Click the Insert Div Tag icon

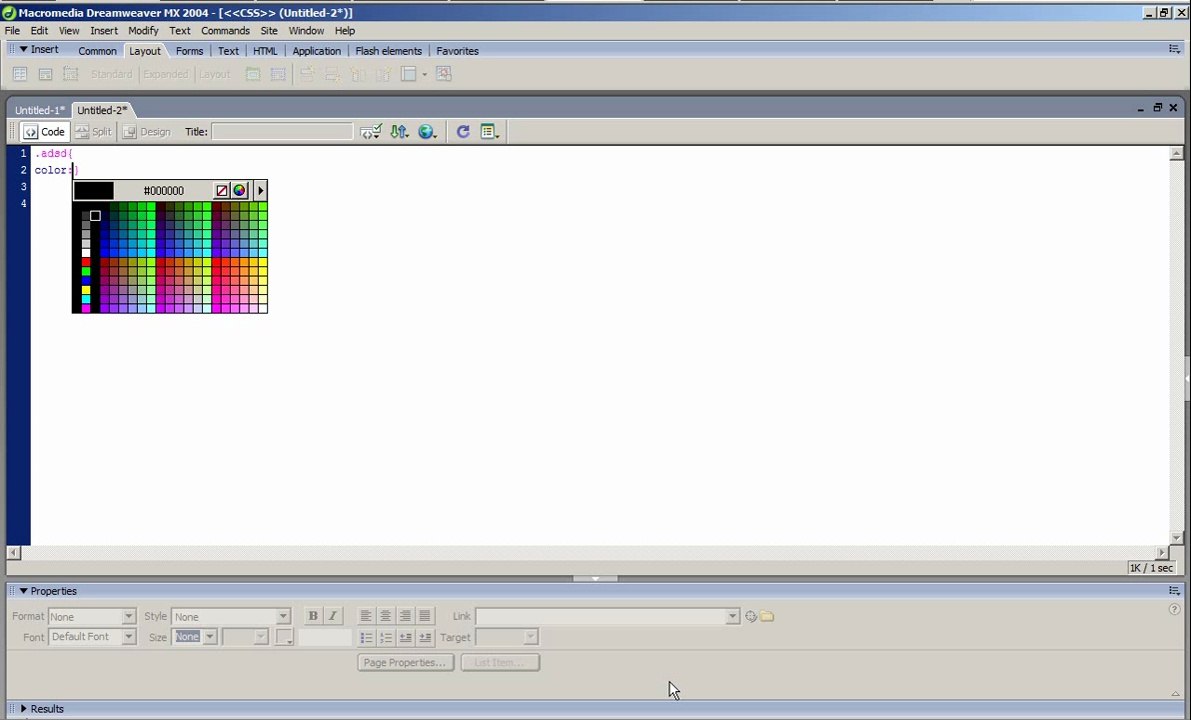[x=46, y=74]
